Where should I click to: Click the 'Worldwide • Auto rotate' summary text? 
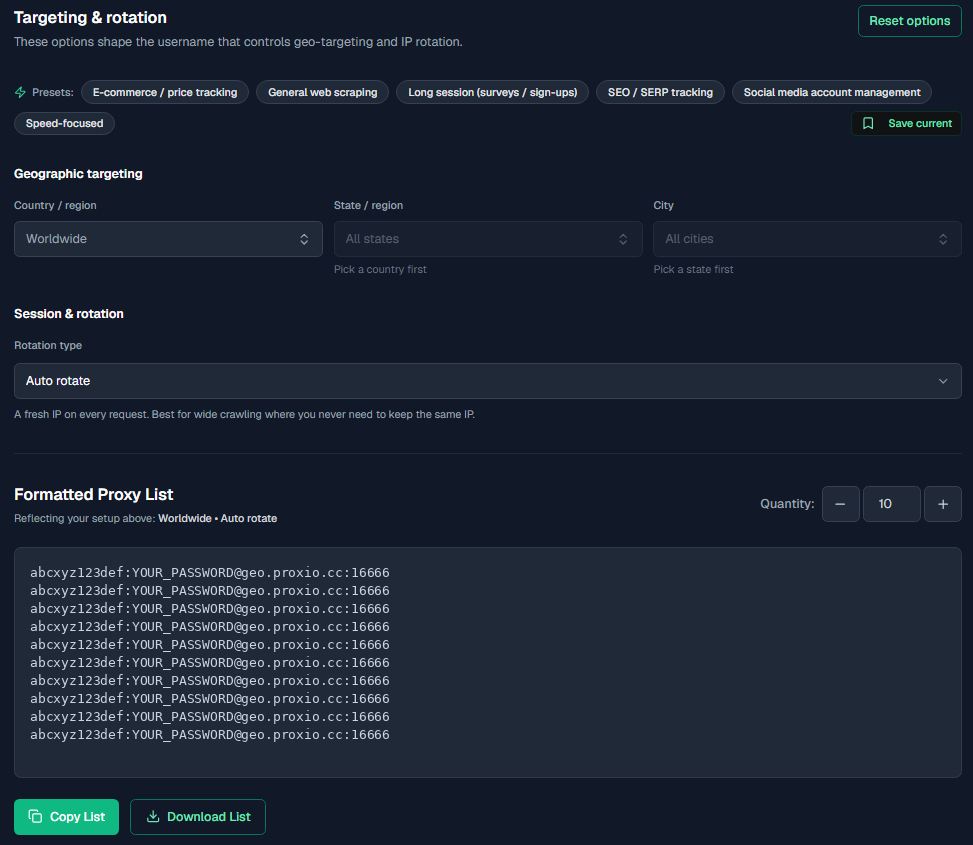(x=218, y=518)
